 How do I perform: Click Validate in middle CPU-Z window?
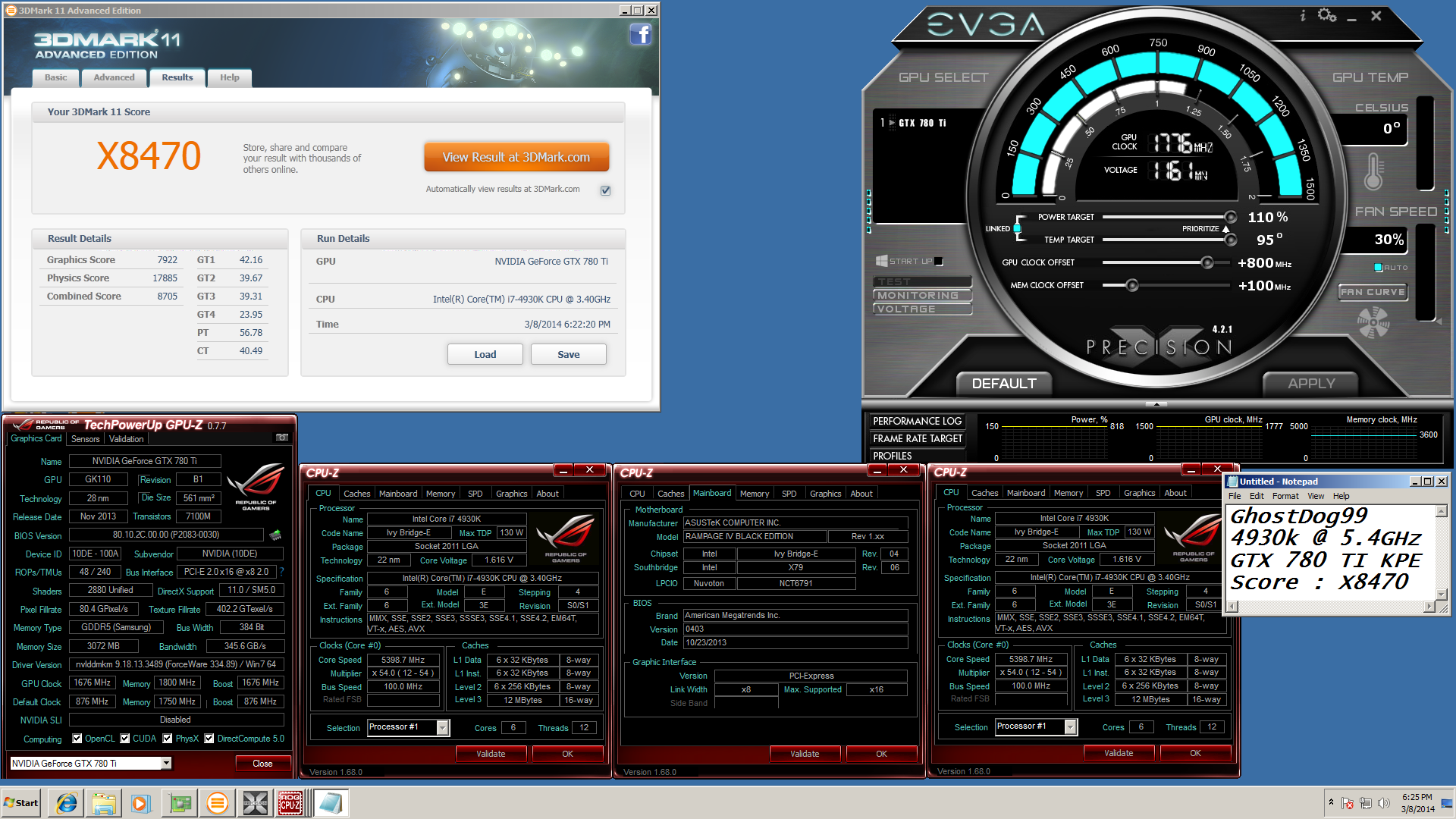tap(805, 754)
